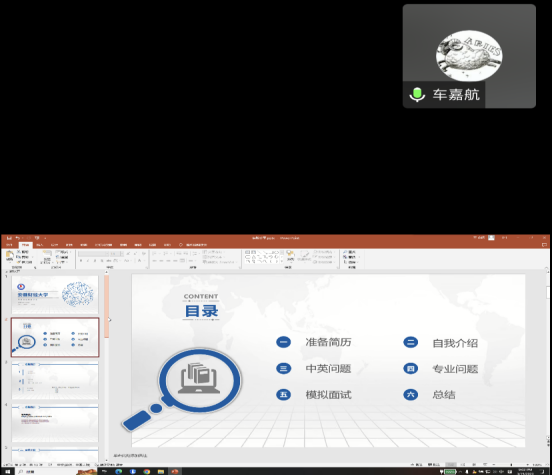Open the File tab in ribbon
Viewport: 552px width, 475px height.
(x=10, y=245)
